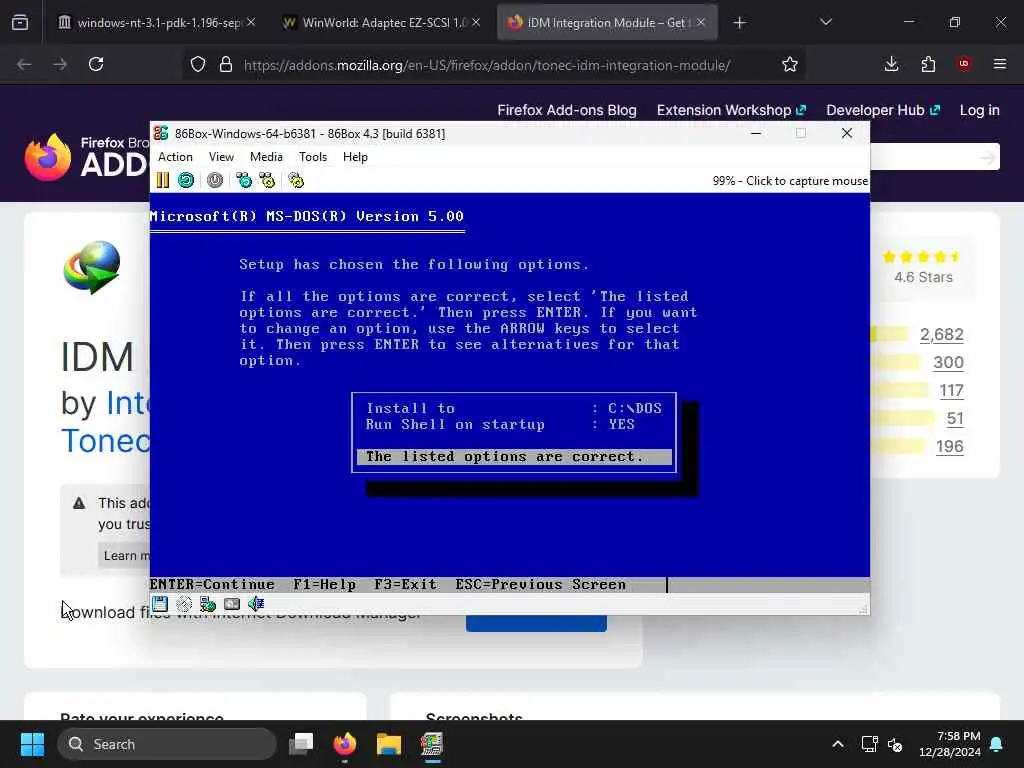Expand the list all tabs chevron
This screenshot has height=768, width=1024.
(x=825, y=22)
